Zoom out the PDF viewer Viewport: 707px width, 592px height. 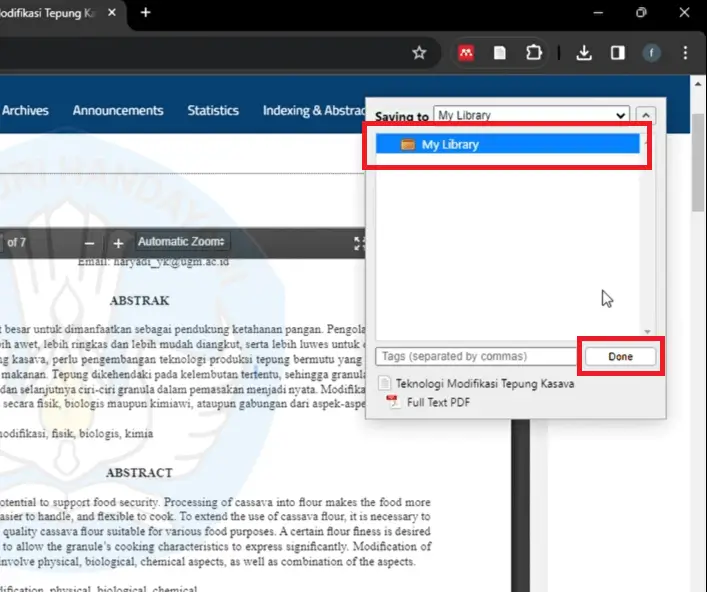pos(89,243)
